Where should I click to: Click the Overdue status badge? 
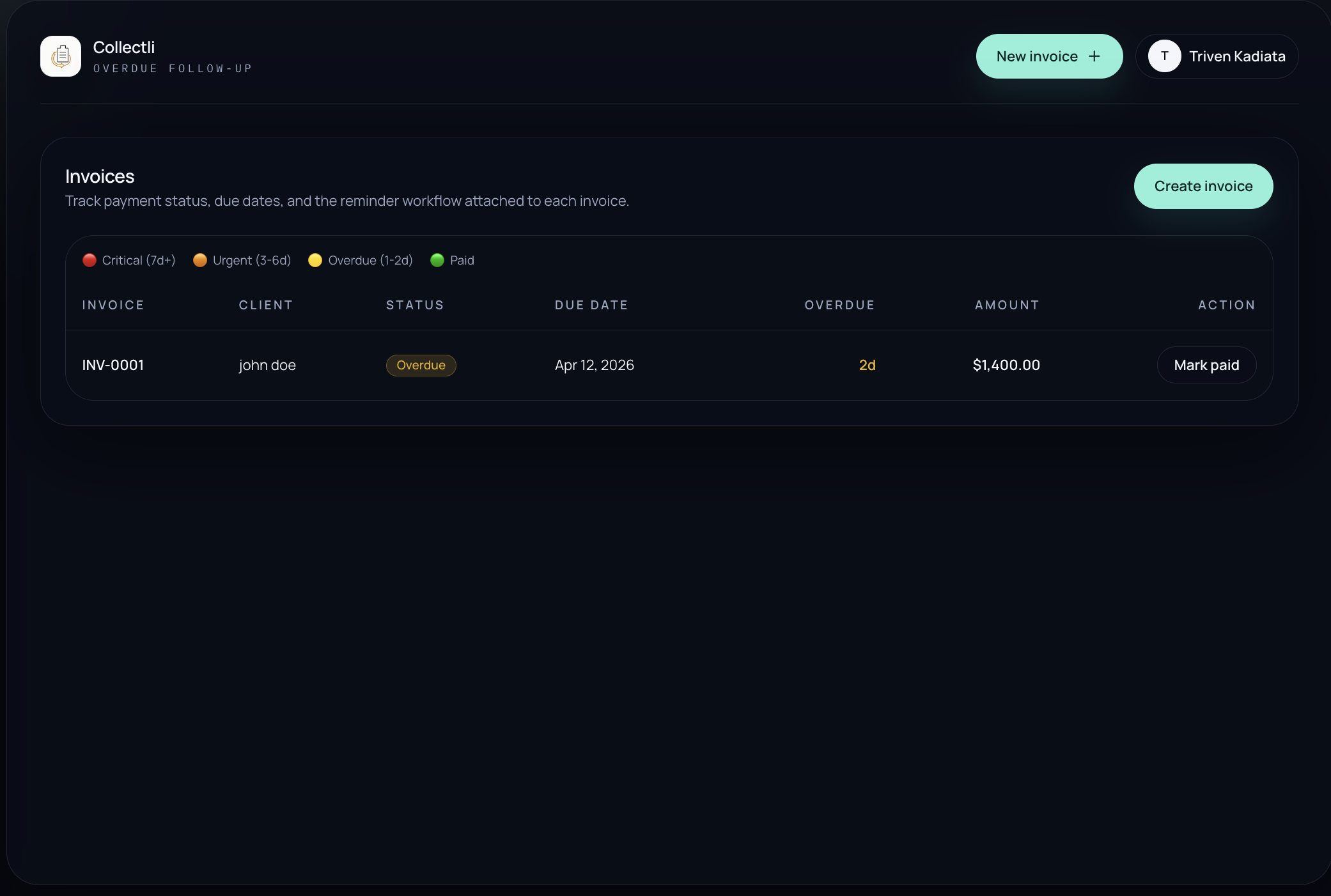tap(421, 365)
